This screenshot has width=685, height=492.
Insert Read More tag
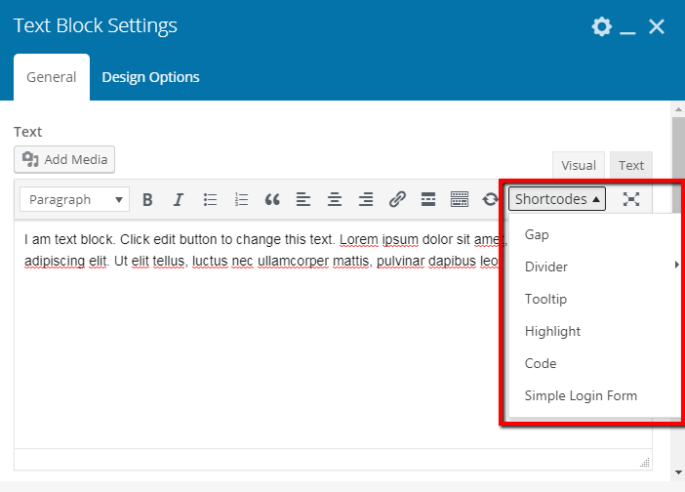428,200
